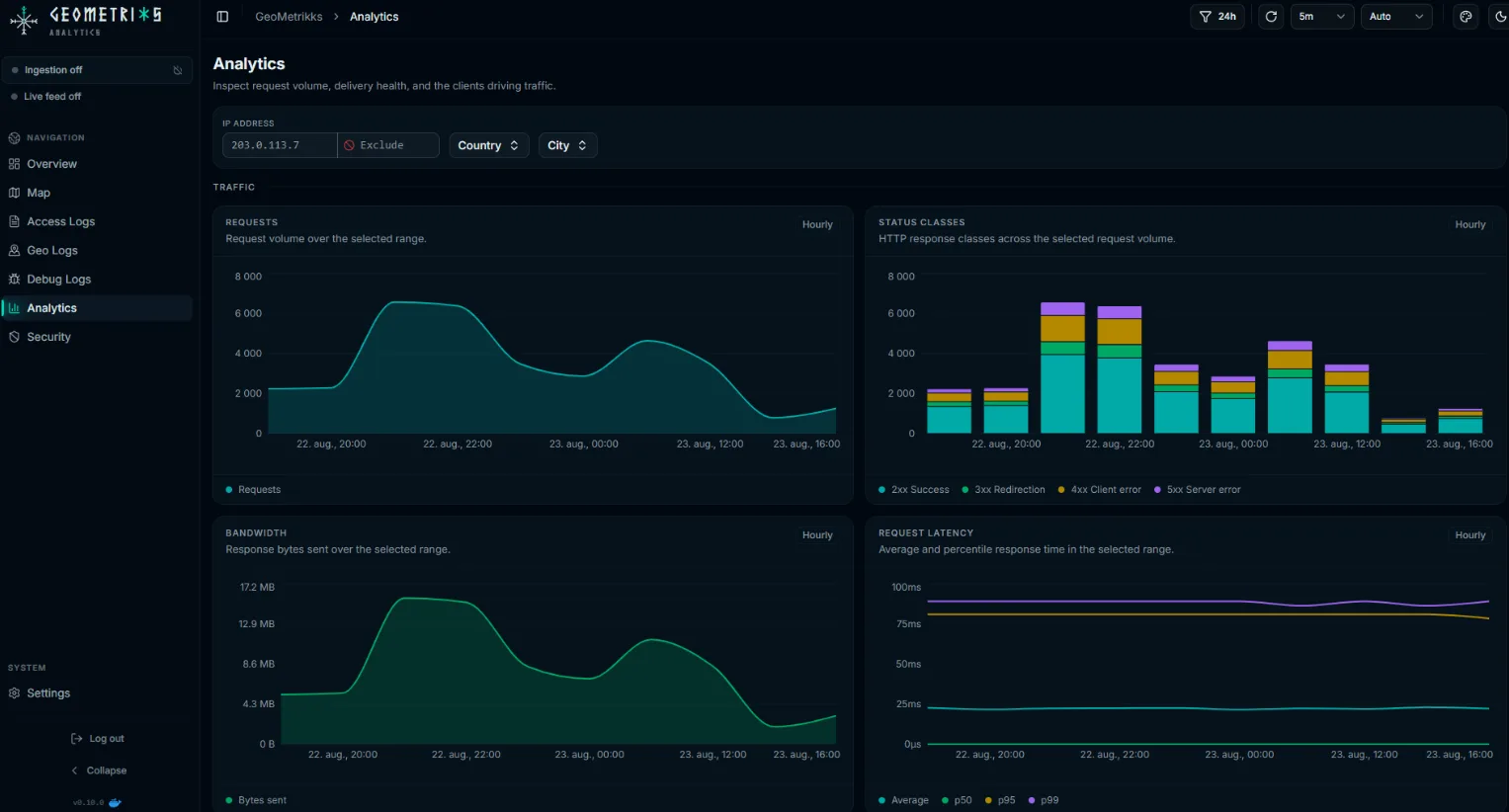Toggle the Requests legend series
Screen dimensions: 1509x812
[253, 490]
